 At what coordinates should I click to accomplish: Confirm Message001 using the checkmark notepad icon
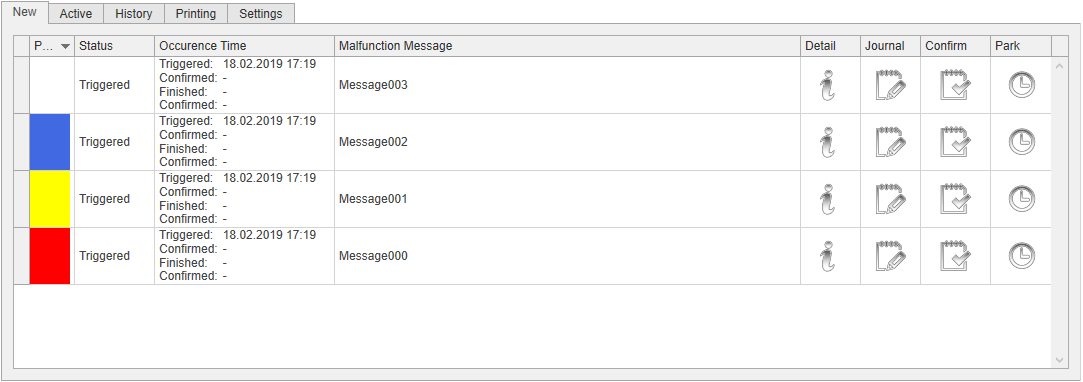[955, 199]
